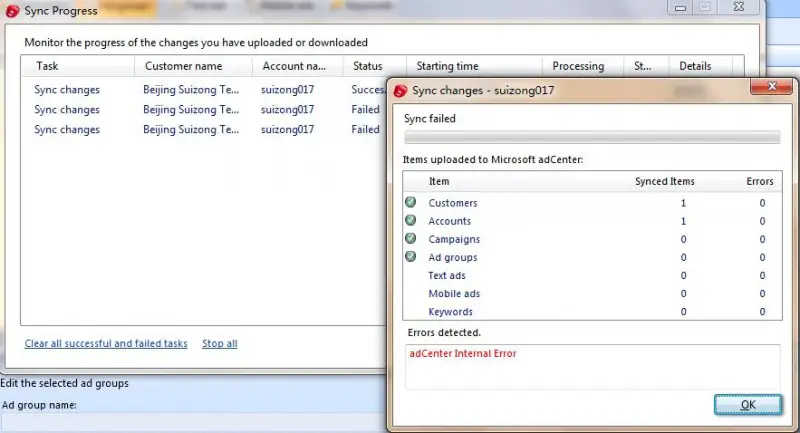The width and height of the screenshot is (800, 433).
Task: Click the Sync Progress window app icon
Action: click(x=12, y=11)
